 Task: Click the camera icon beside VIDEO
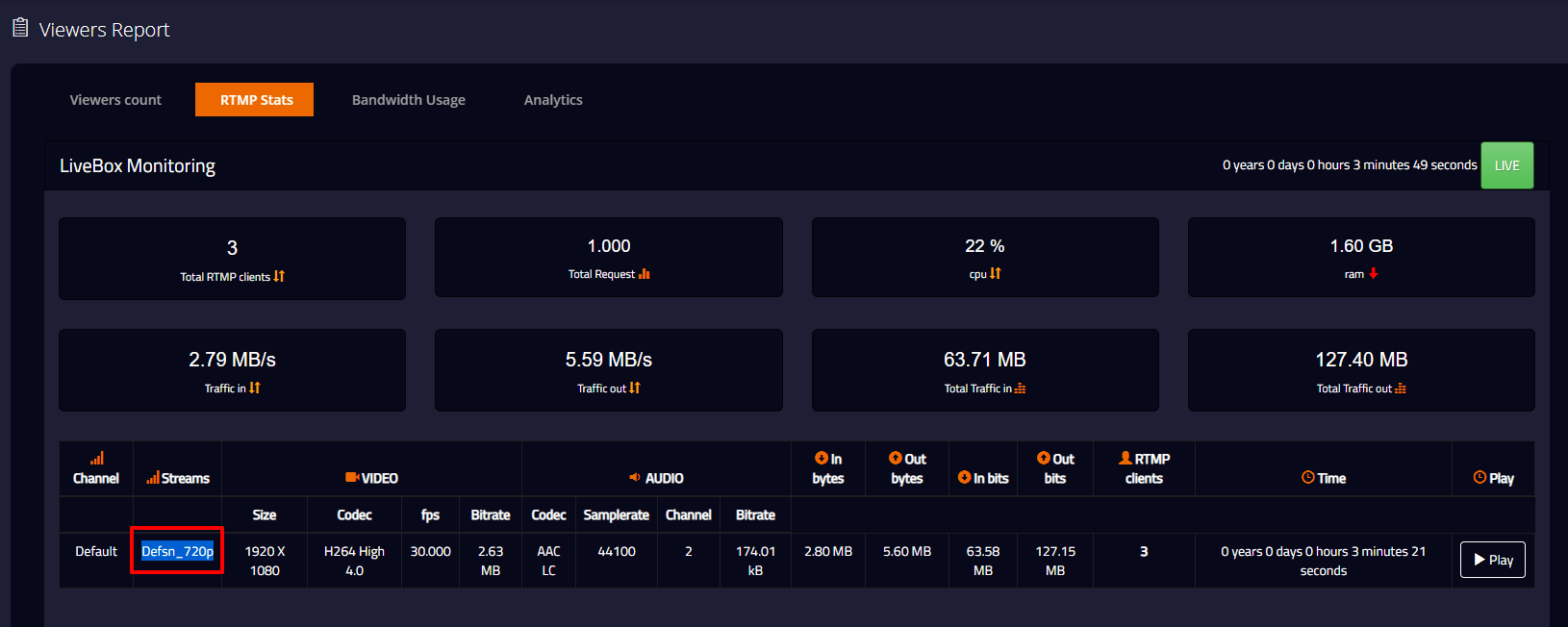click(352, 477)
